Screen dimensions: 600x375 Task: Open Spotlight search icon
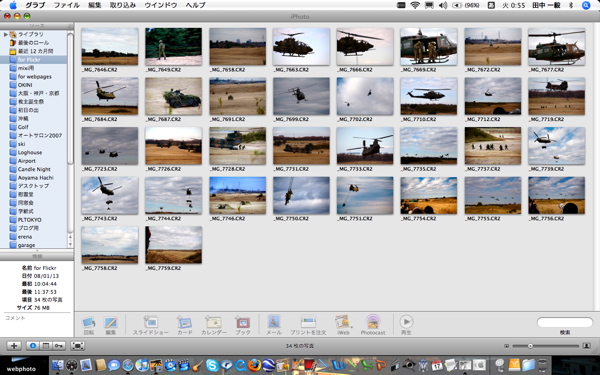[586, 5]
